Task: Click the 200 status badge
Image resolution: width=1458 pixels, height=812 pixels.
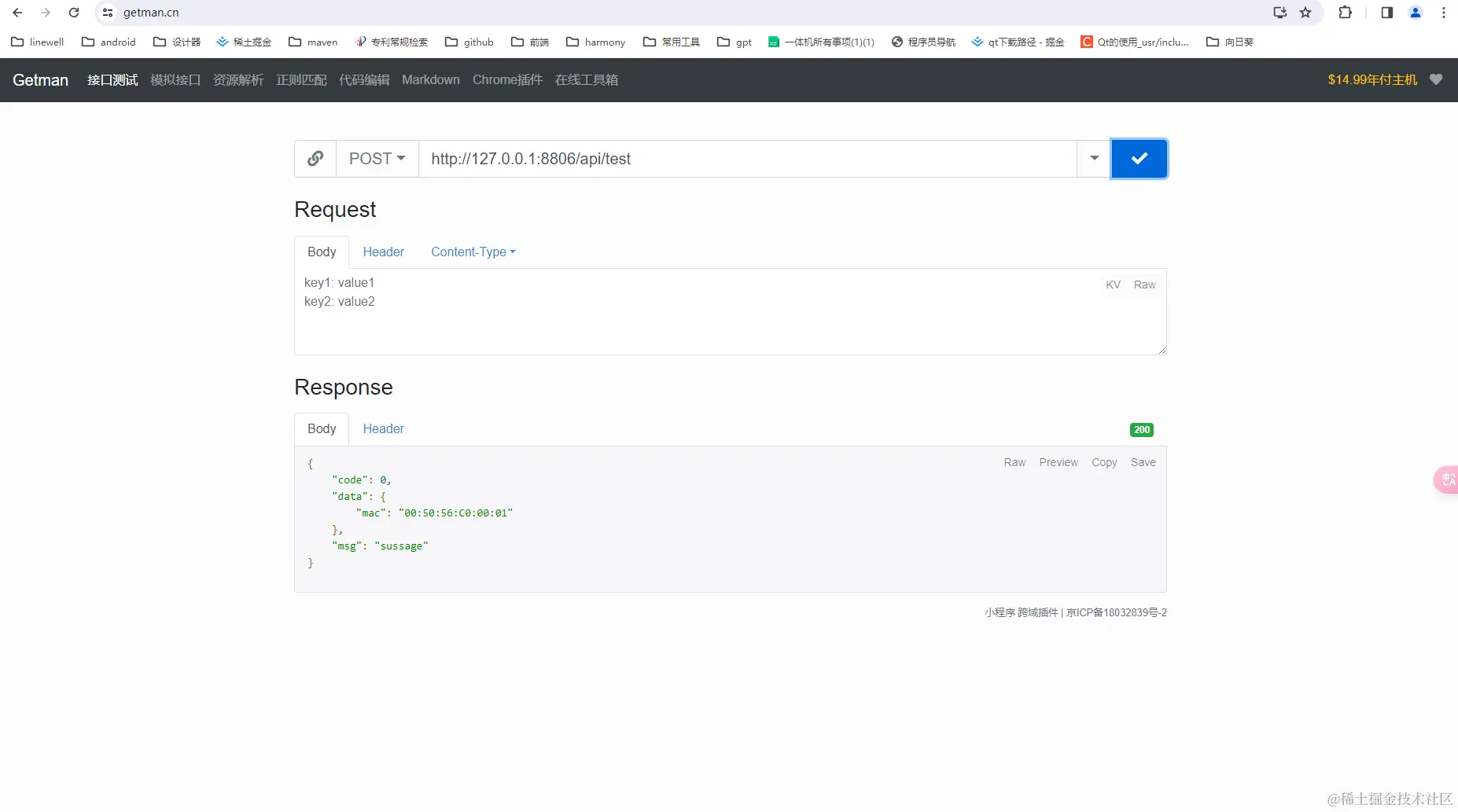Action: point(1142,430)
